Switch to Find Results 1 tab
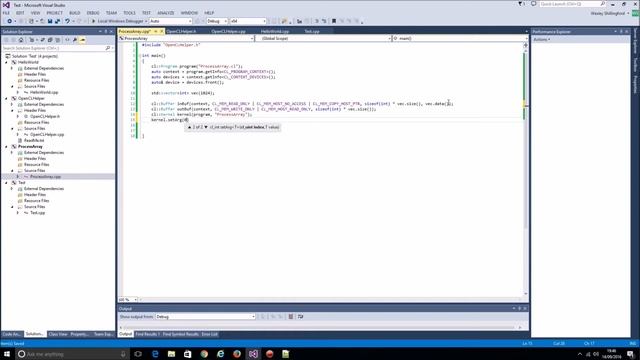 [147, 334]
